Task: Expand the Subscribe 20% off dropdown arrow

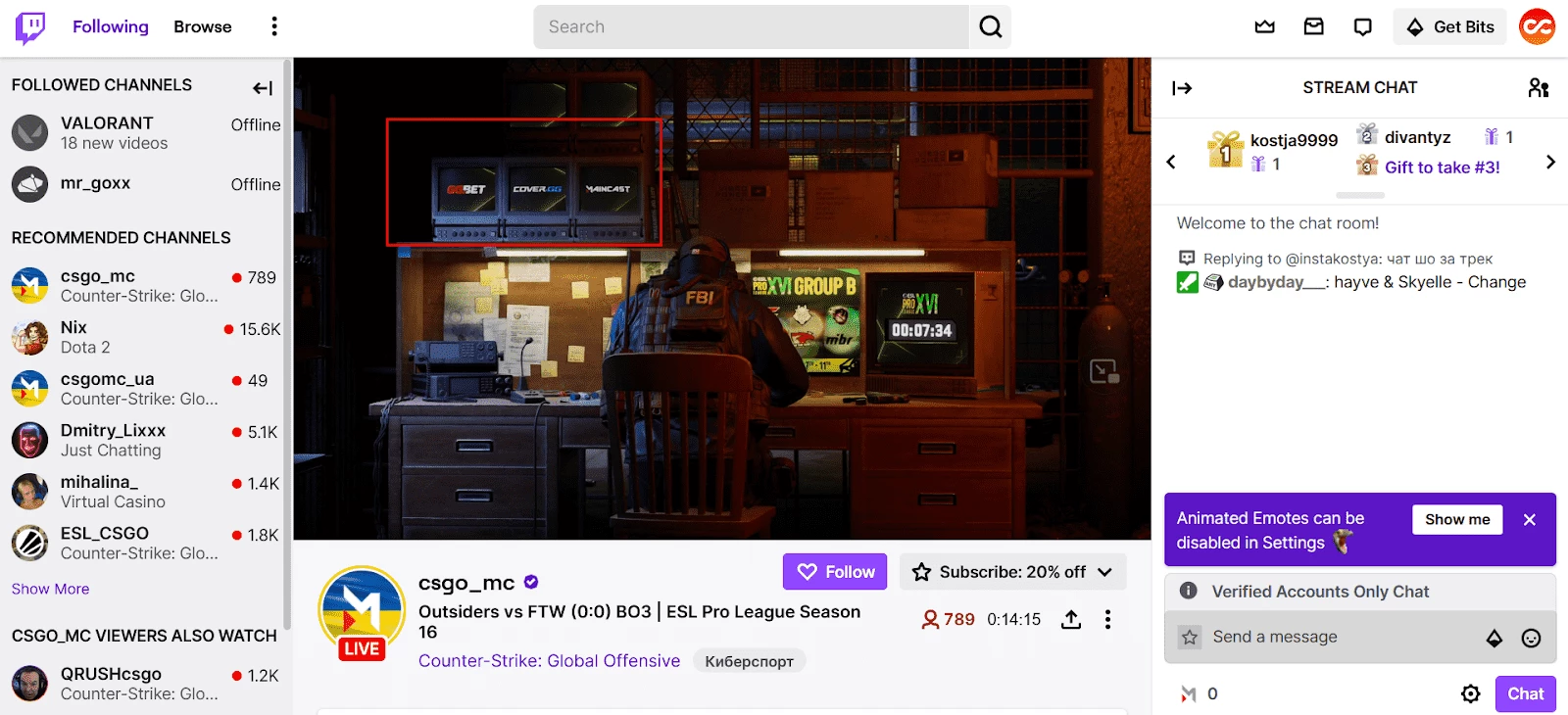Action: pyautogui.click(x=1105, y=572)
